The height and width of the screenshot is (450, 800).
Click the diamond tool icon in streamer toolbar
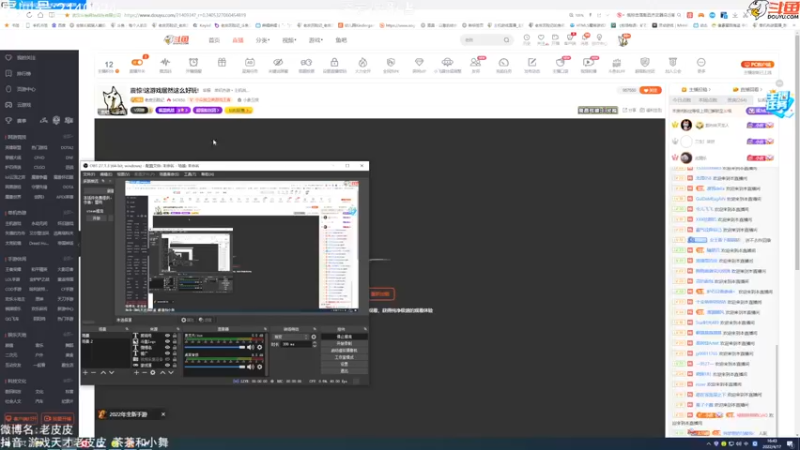pyautogui.click(x=419, y=62)
